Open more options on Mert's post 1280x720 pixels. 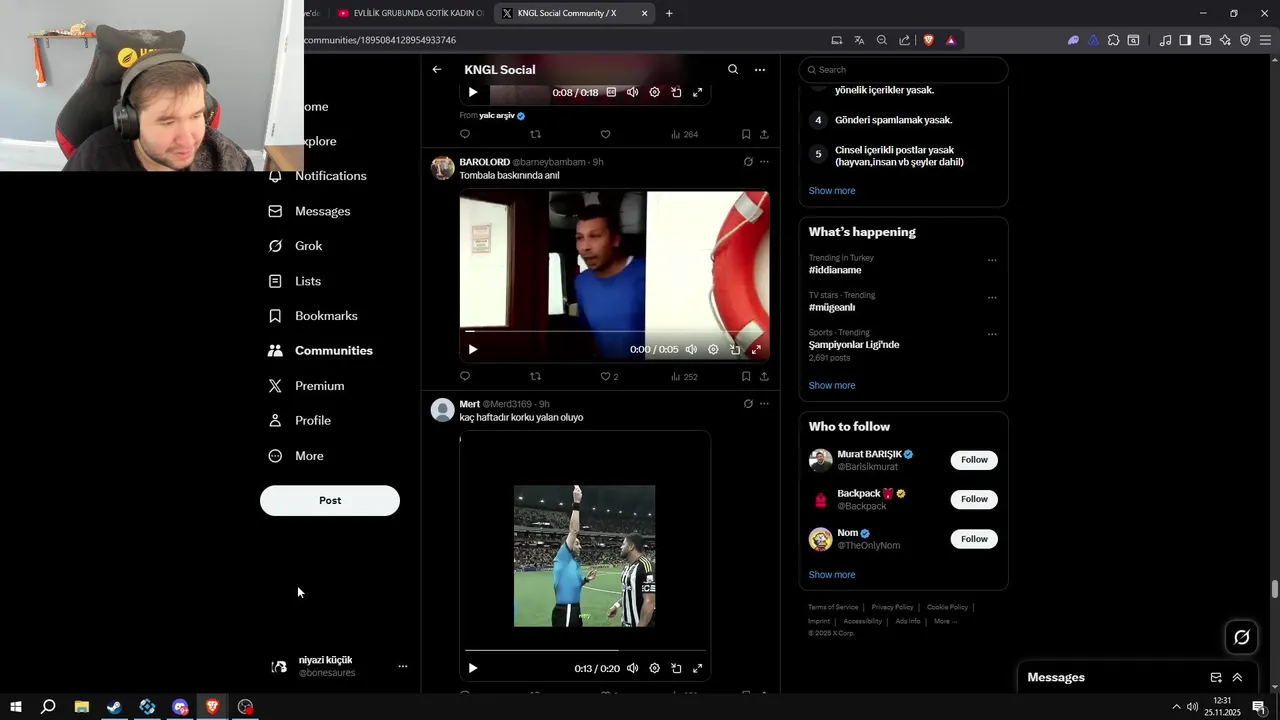pyautogui.click(x=764, y=404)
